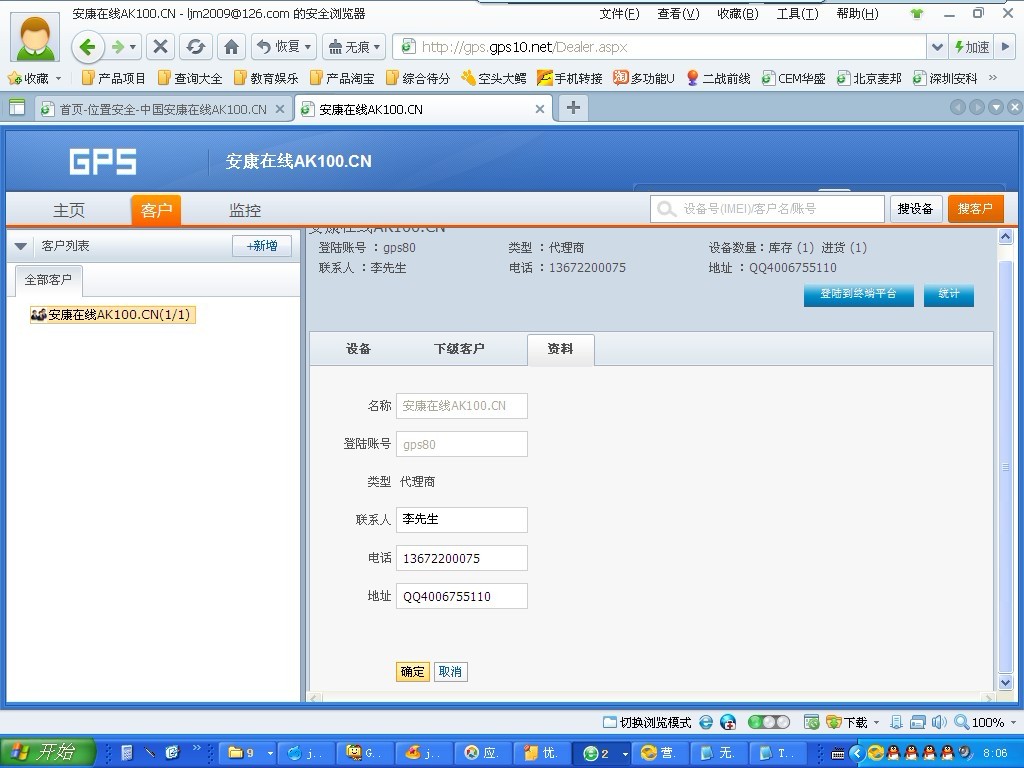Click the tab list sidebar icon
Screen dimensions: 1024x768
tap(17, 108)
